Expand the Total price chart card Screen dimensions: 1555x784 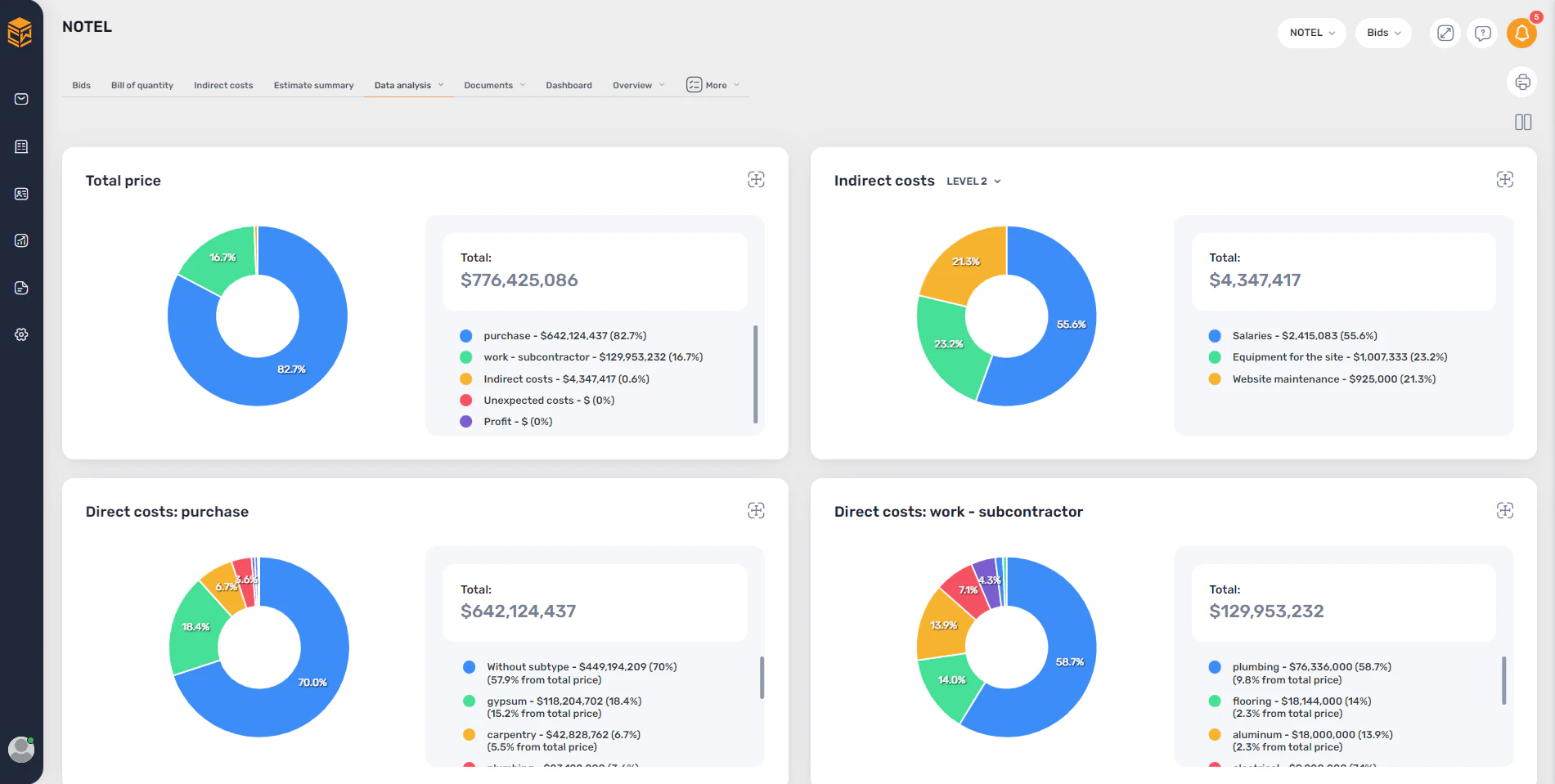(x=757, y=180)
